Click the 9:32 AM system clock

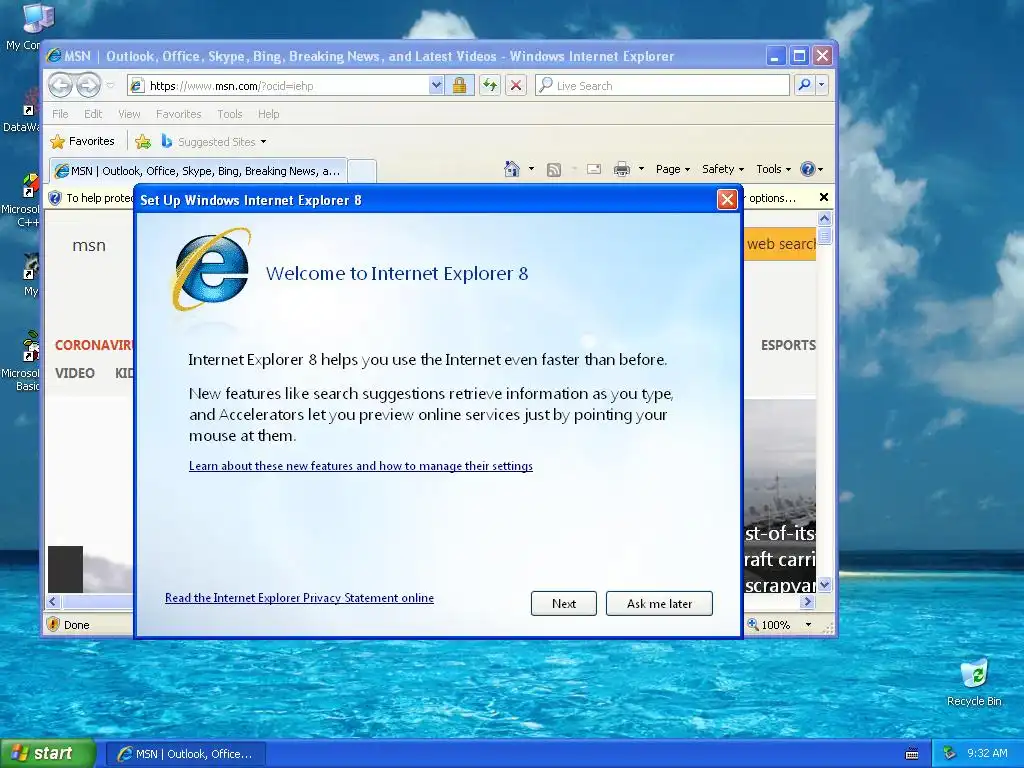point(987,753)
